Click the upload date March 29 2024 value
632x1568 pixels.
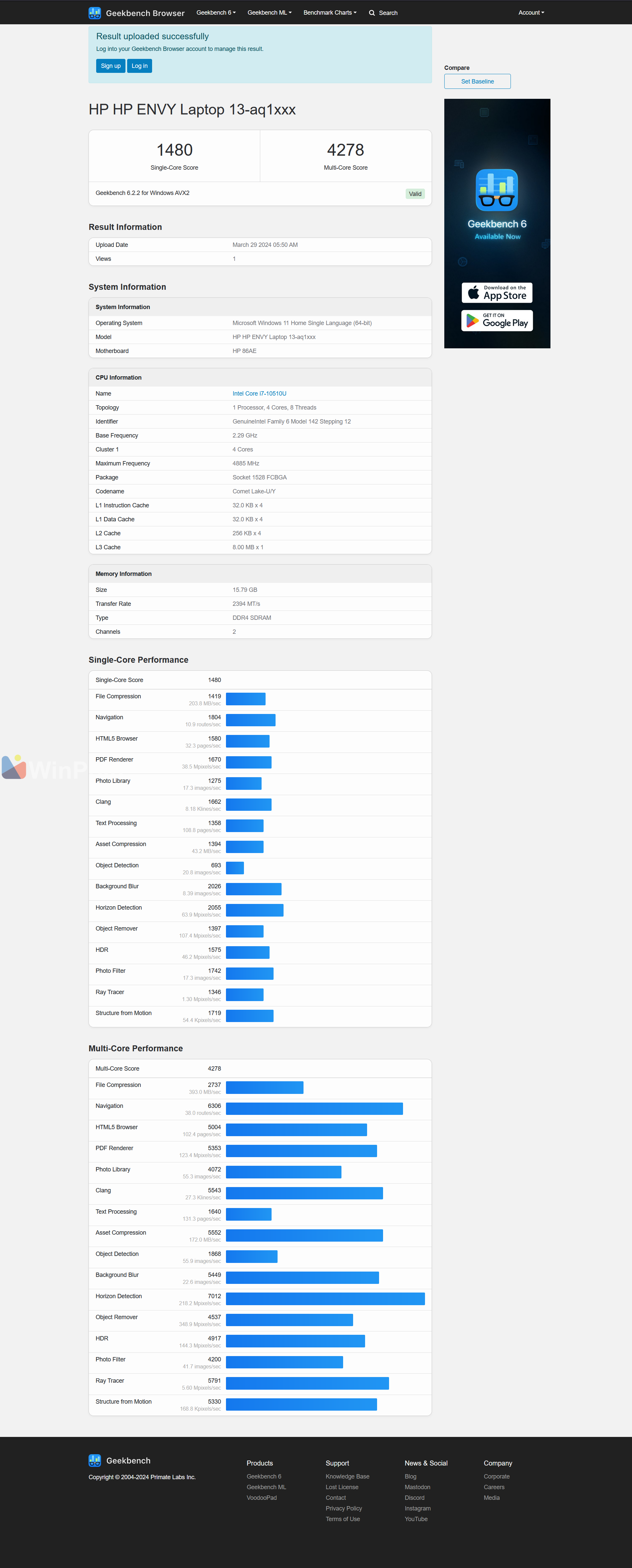(x=265, y=245)
